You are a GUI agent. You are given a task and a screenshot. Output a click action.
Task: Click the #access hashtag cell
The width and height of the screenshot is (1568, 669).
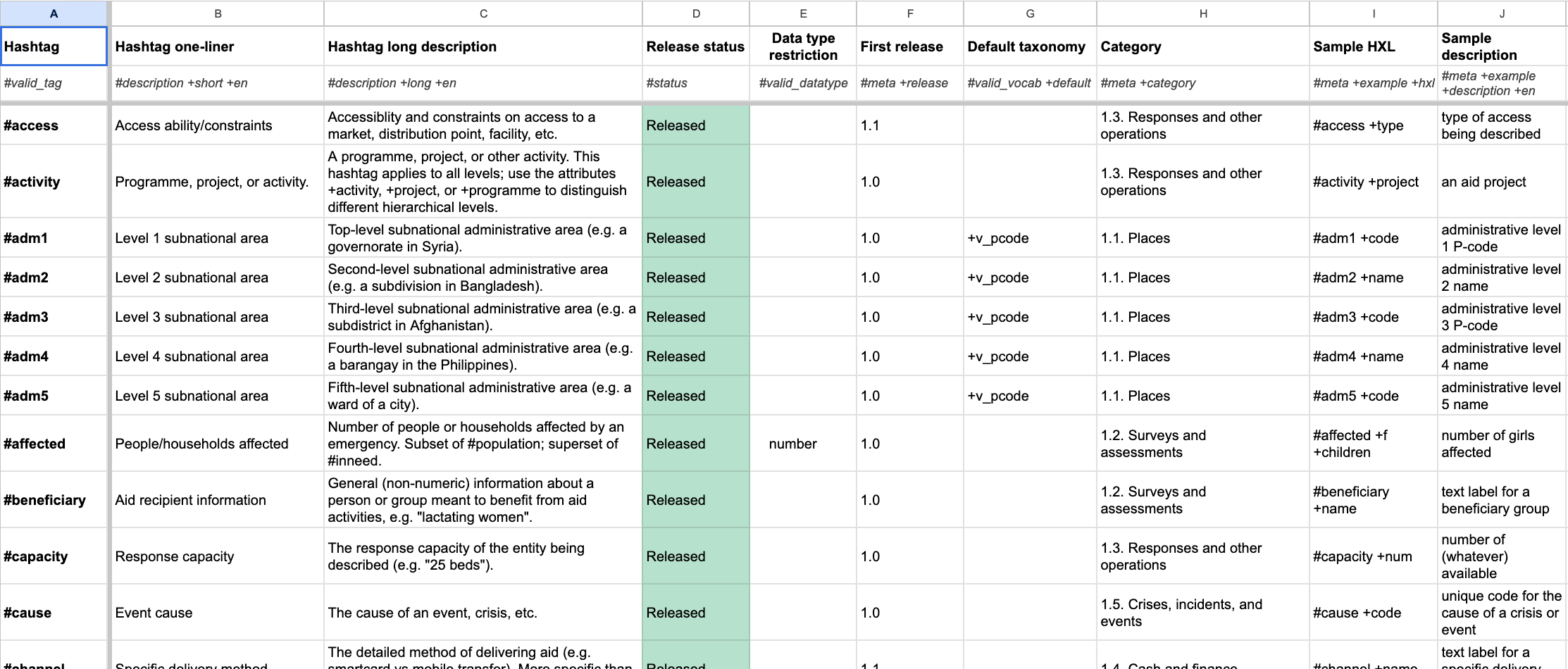(x=54, y=125)
